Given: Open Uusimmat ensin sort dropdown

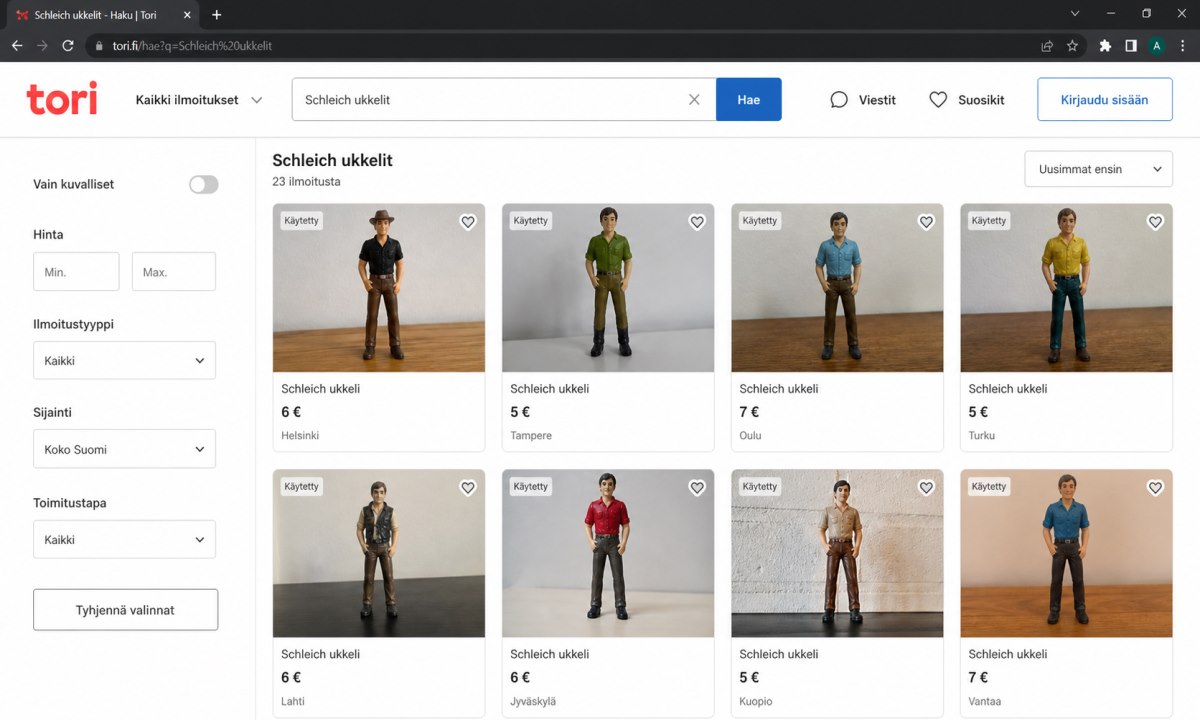Looking at the screenshot, I should (1098, 170).
